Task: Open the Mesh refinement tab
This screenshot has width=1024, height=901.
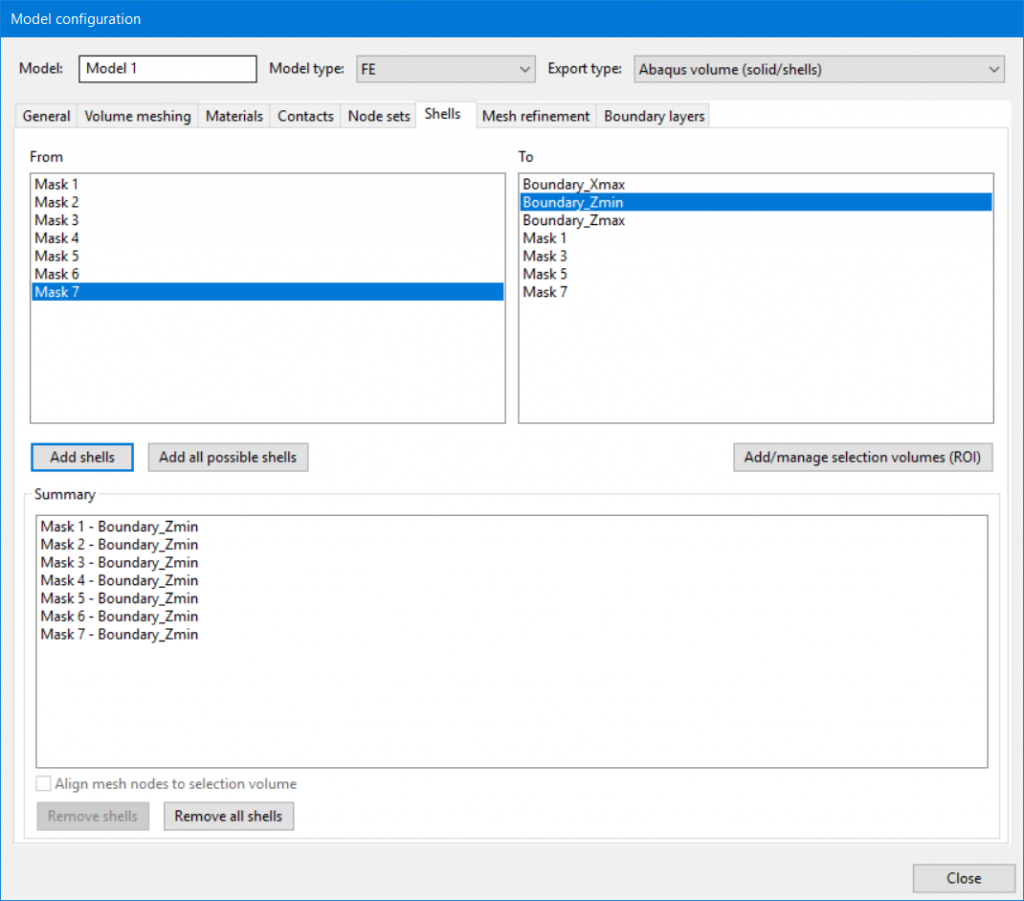Action: pos(536,116)
